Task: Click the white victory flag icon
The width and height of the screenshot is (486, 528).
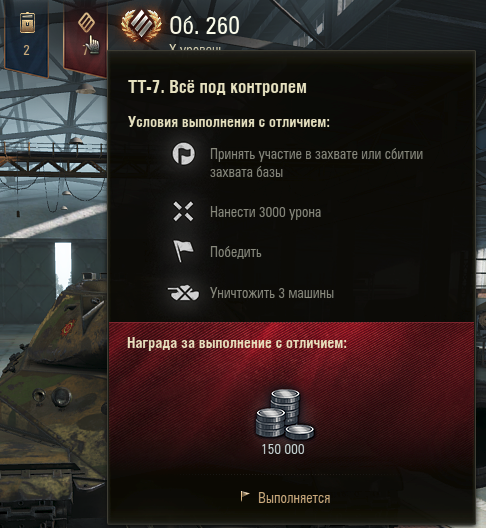Action: (183, 251)
